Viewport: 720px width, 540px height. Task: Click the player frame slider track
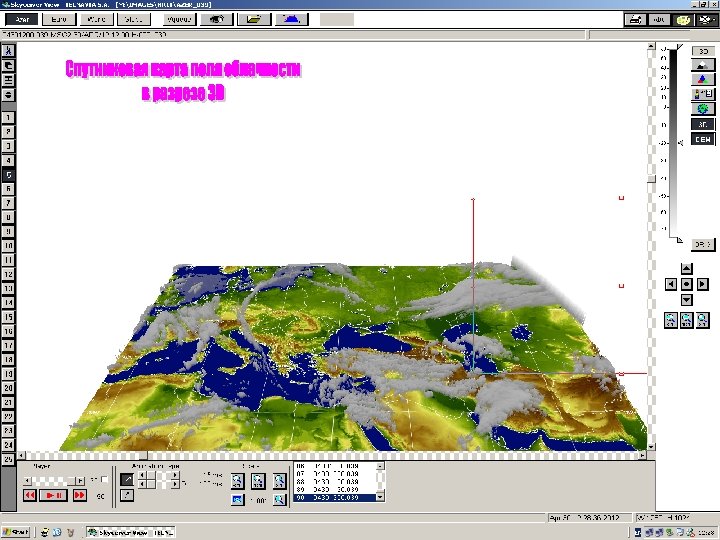click(53, 481)
